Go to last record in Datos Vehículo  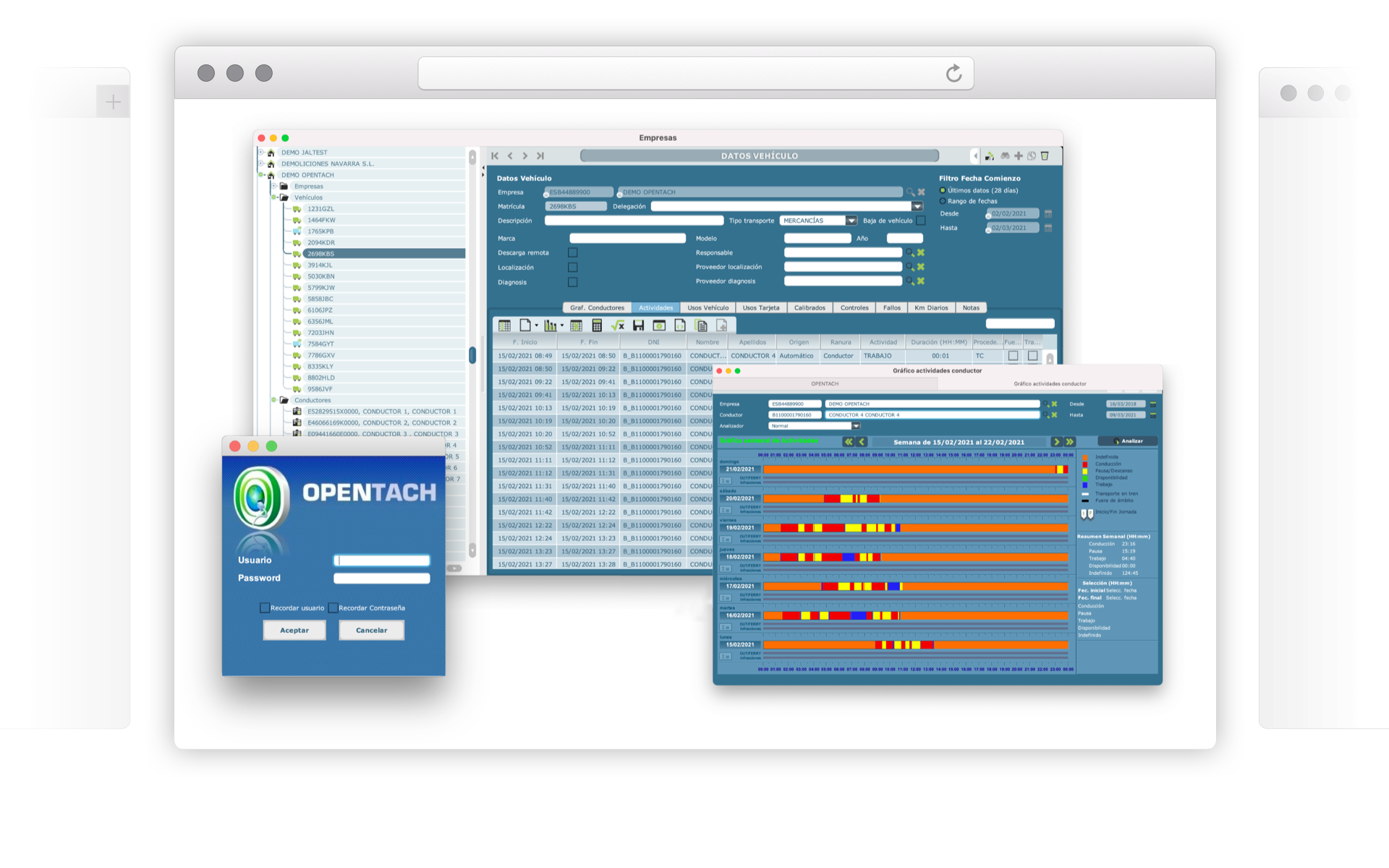tap(540, 156)
